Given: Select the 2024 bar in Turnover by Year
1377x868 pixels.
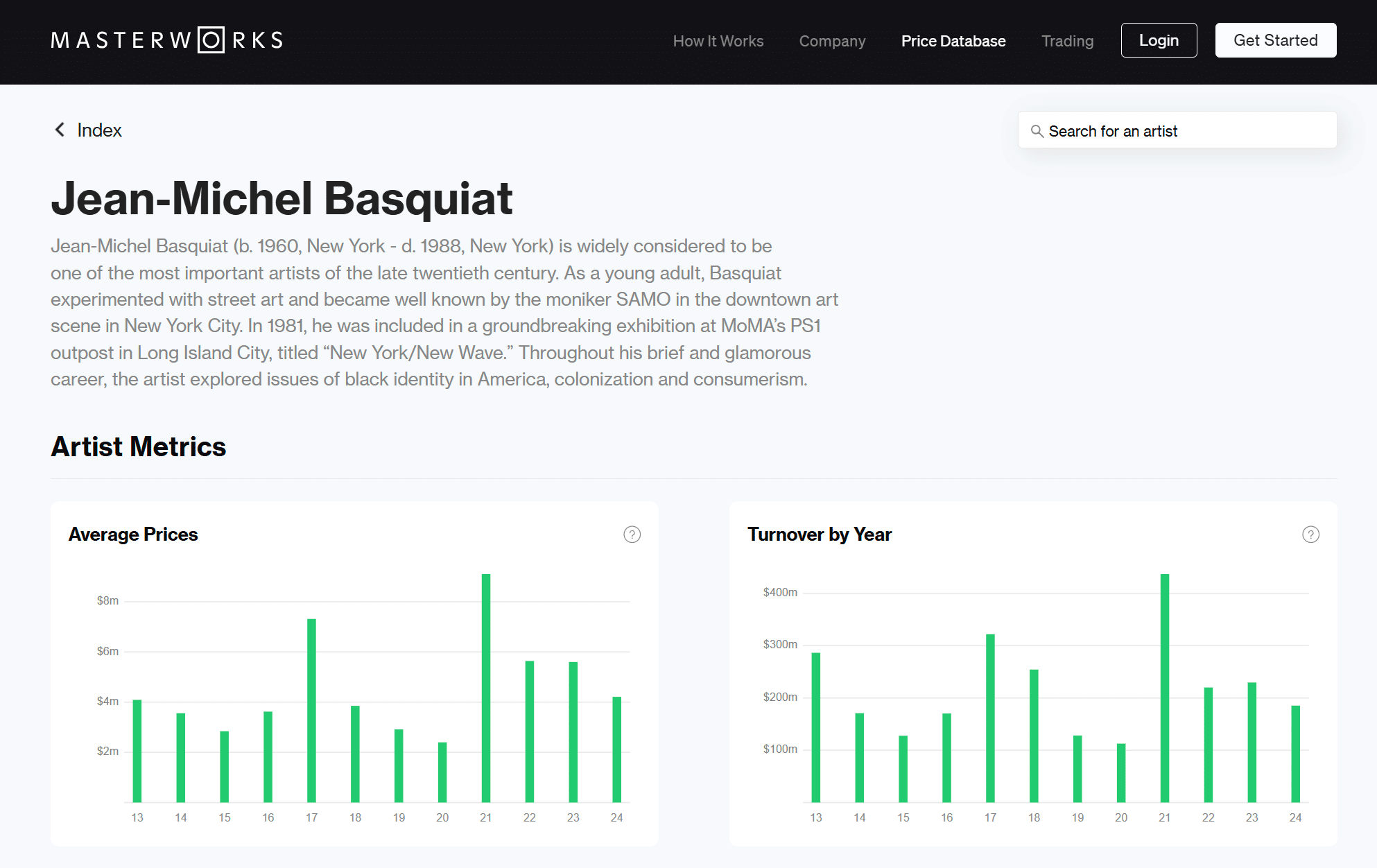Looking at the screenshot, I should coord(1296,754).
